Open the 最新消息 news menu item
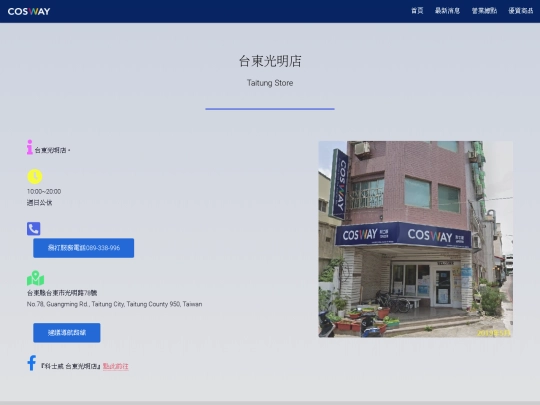Image resolution: width=540 pixels, height=405 pixels. tap(447, 11)
